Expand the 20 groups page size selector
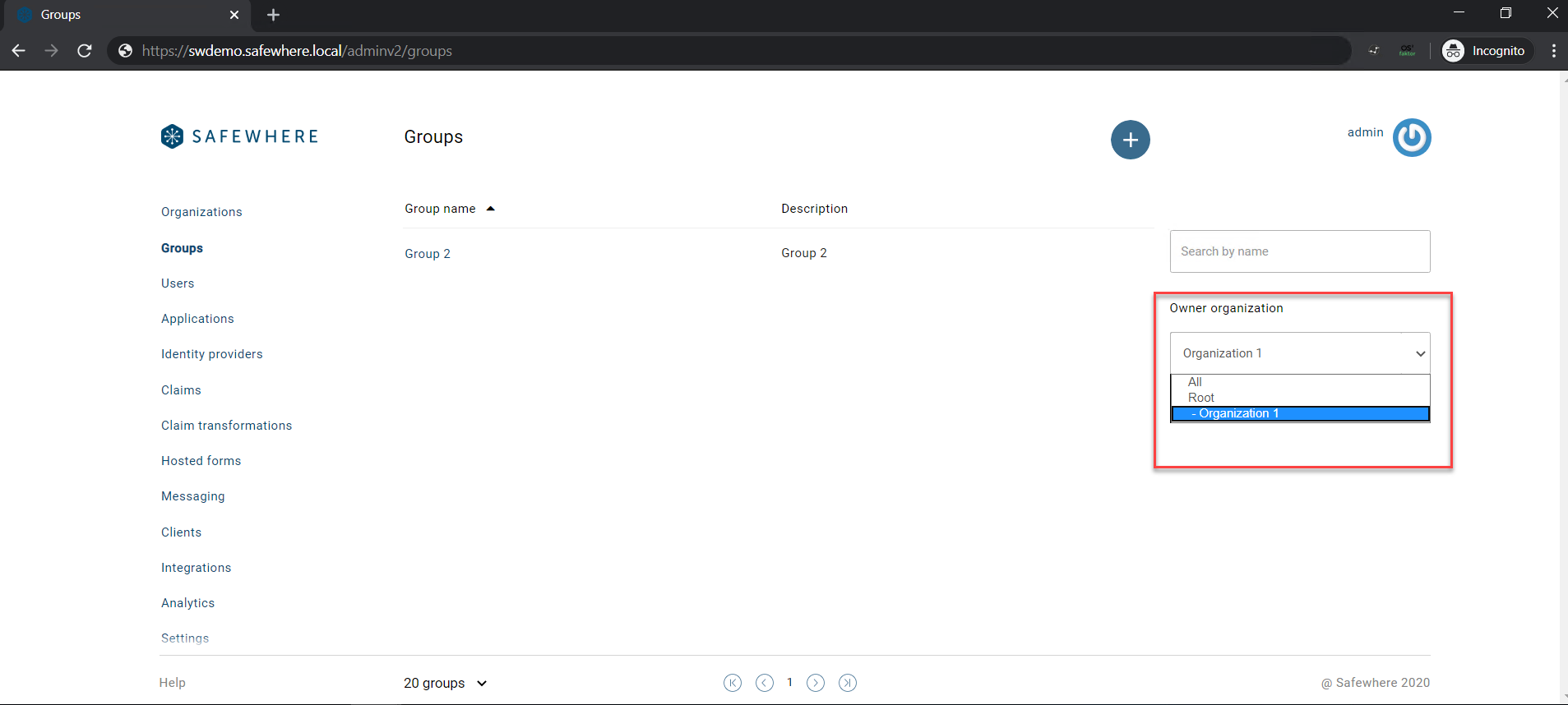Viewport: 1568px width, 705px height. coord(445,683)
